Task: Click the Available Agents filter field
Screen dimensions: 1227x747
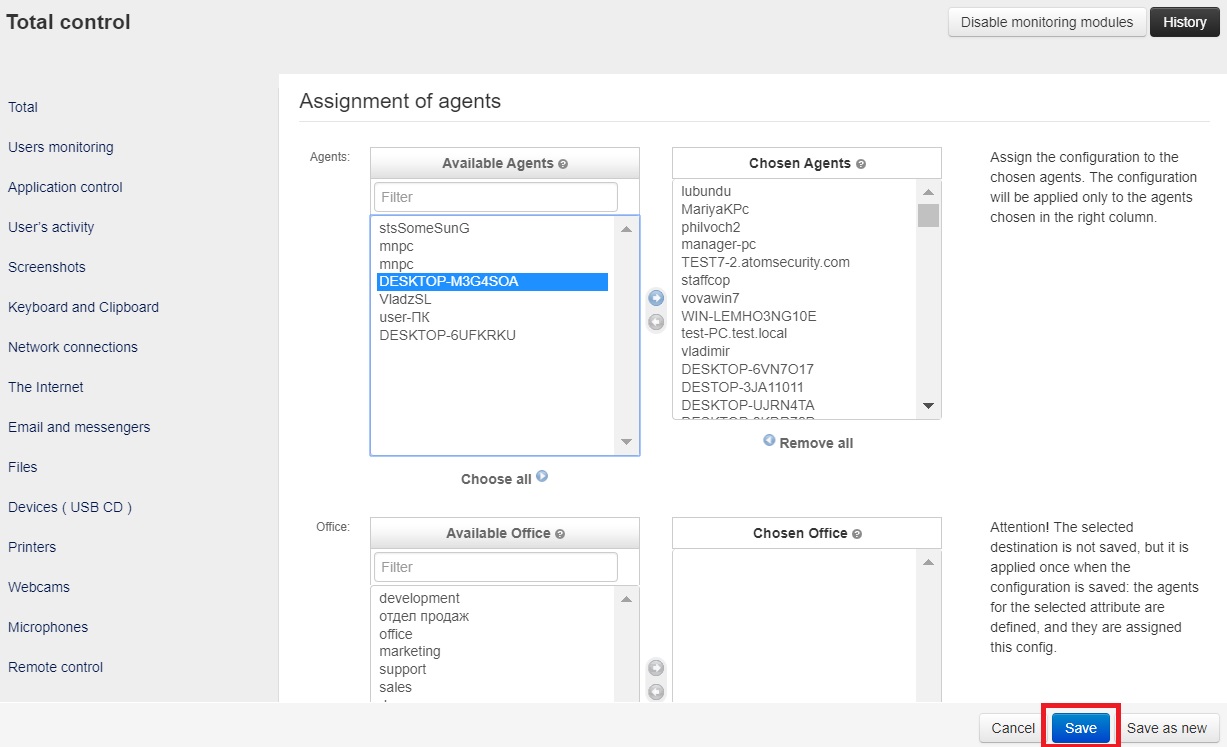Action: [496, 197]
